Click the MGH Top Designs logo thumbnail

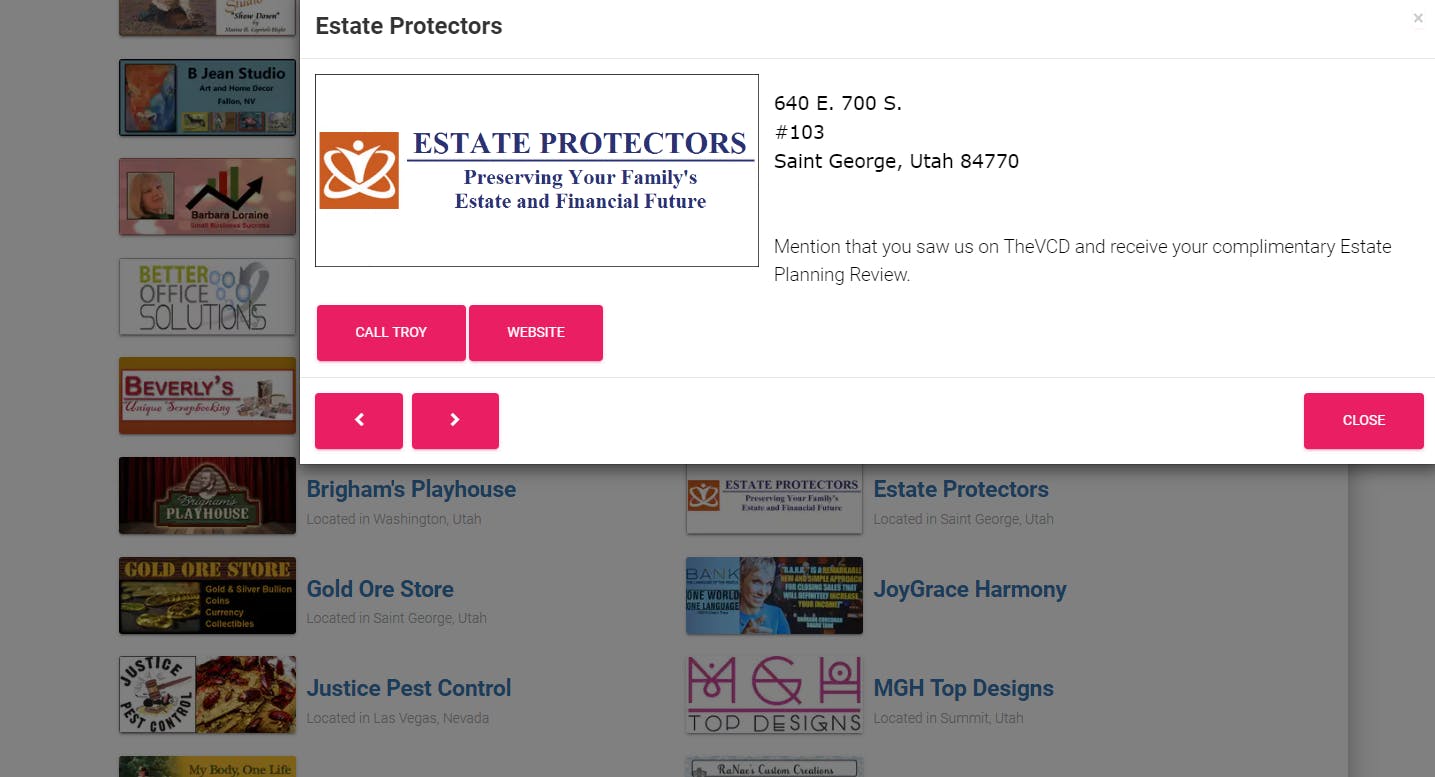point(774,694)
